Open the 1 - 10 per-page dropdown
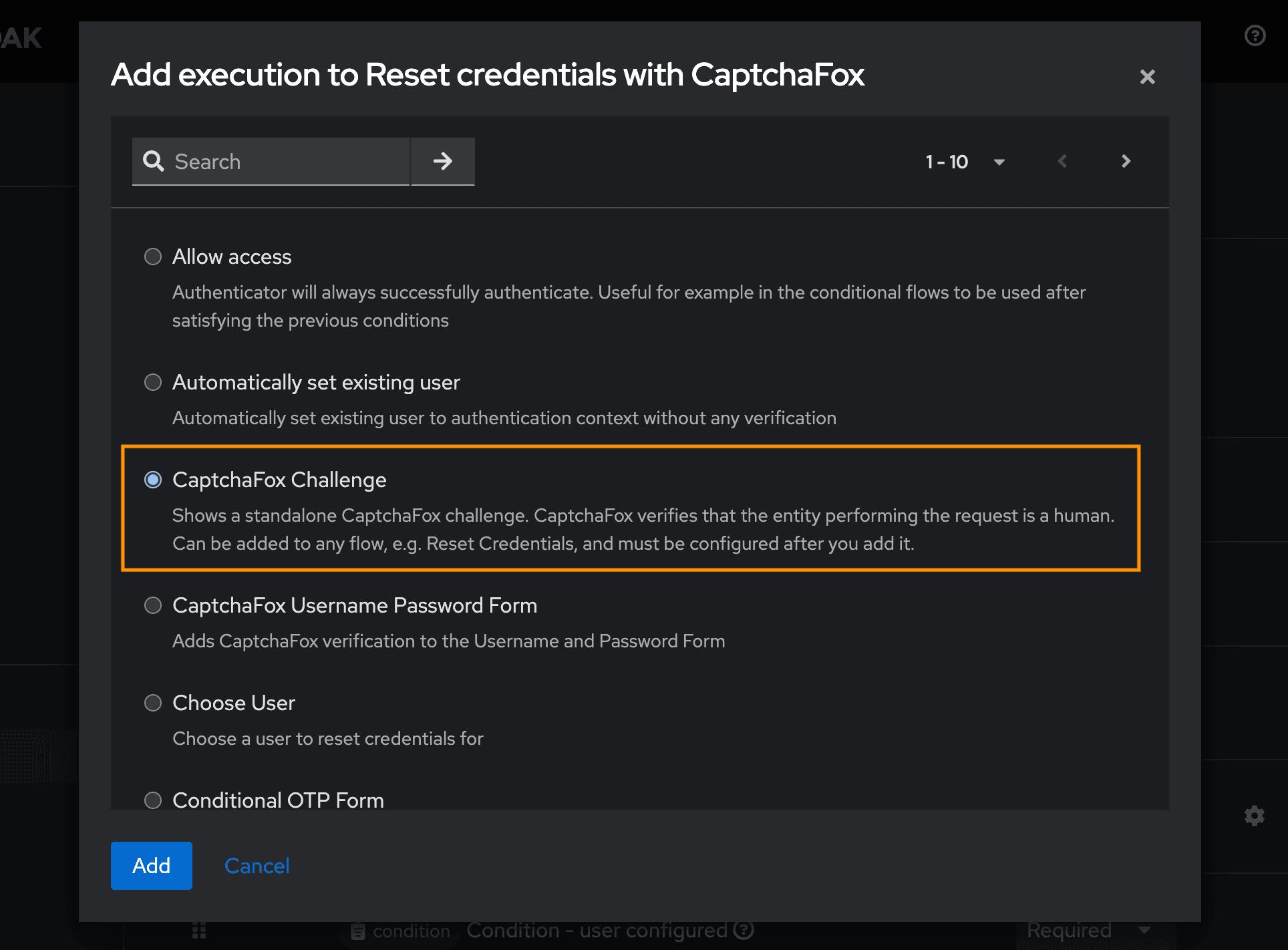The image size is (1288, 950). pyautogui.click(x=965, y=162)
